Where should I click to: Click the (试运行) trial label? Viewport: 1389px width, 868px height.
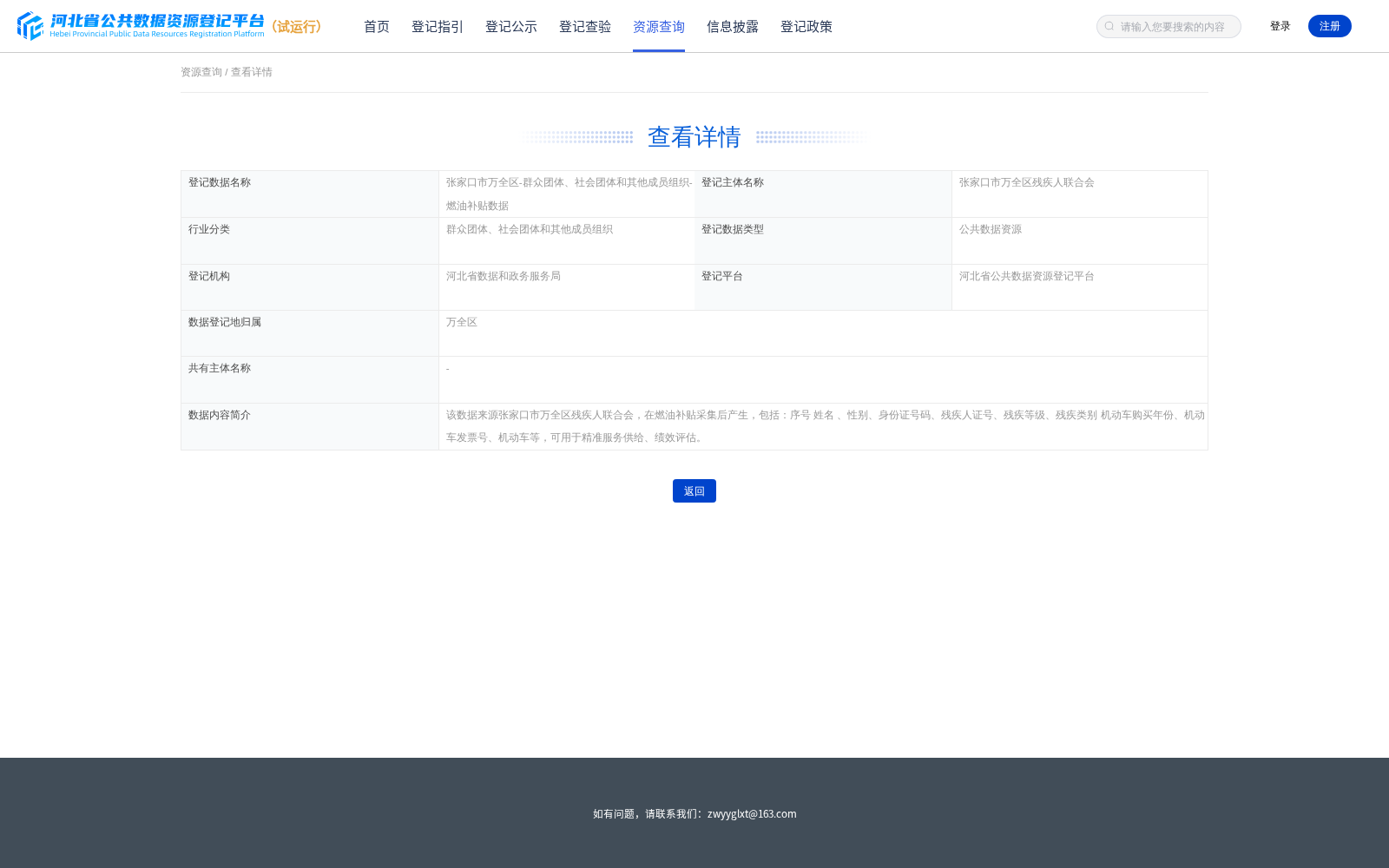[297, 27]
